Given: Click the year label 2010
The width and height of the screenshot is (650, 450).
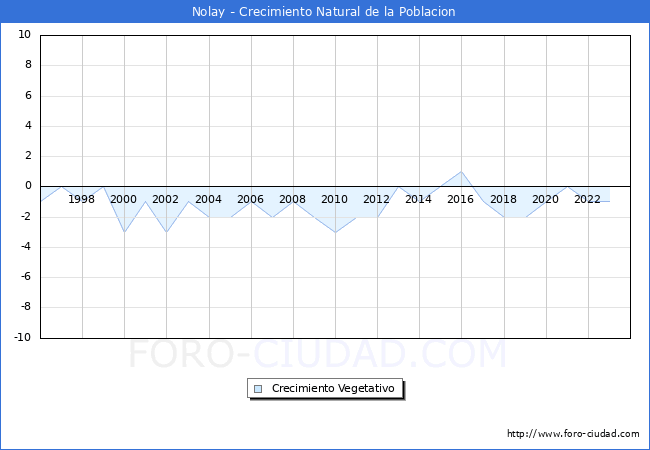Looking at the screenshot, I should 335,199.
